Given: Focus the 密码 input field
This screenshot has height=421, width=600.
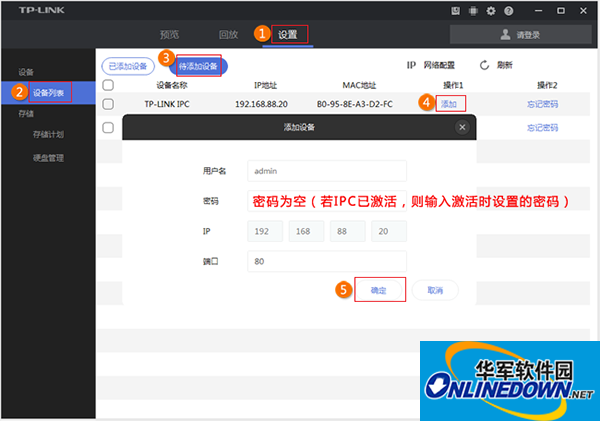Looking at the screenshot, I should pyautogui.click(x=327, y=201).
